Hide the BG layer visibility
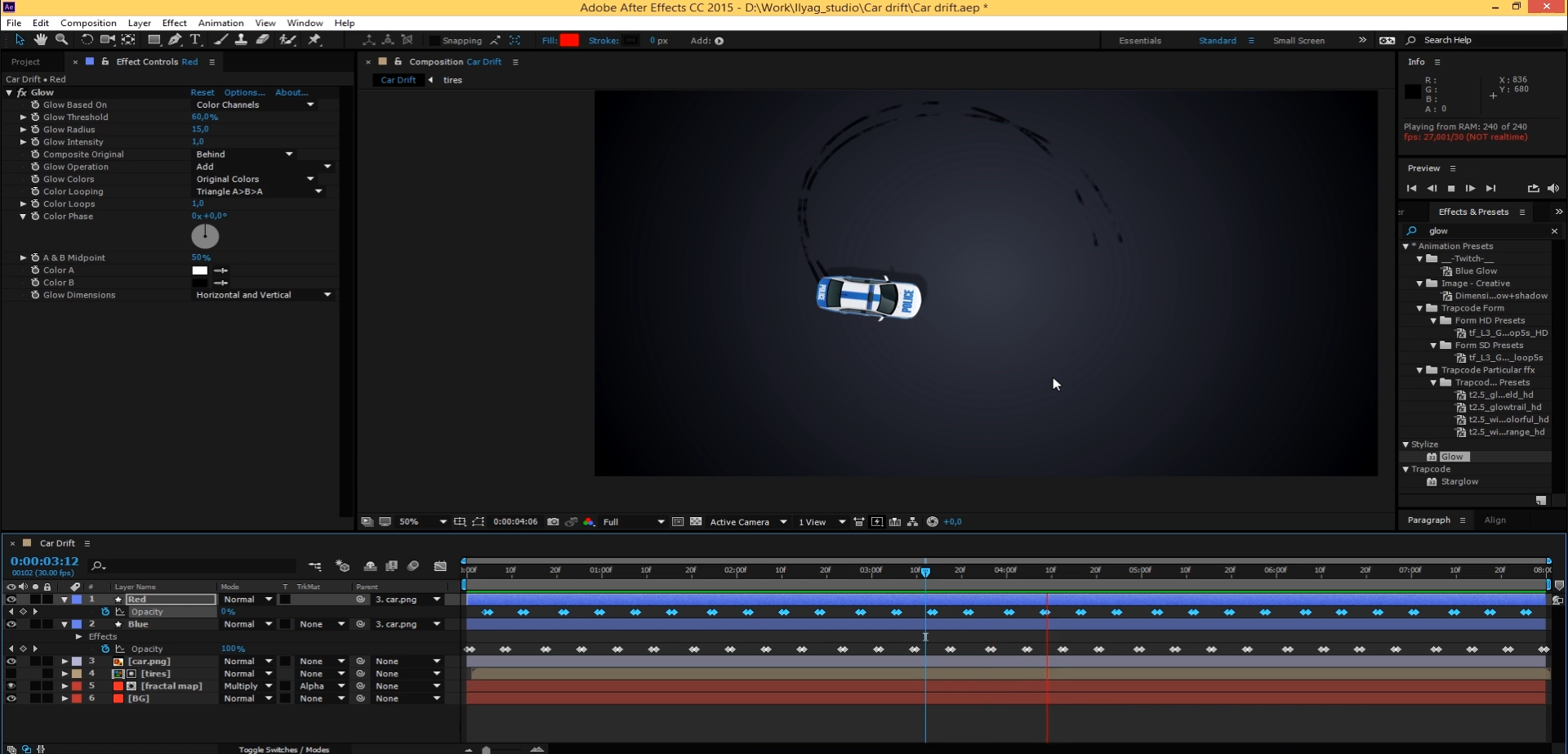1568x754 pixels. [11, 698]
